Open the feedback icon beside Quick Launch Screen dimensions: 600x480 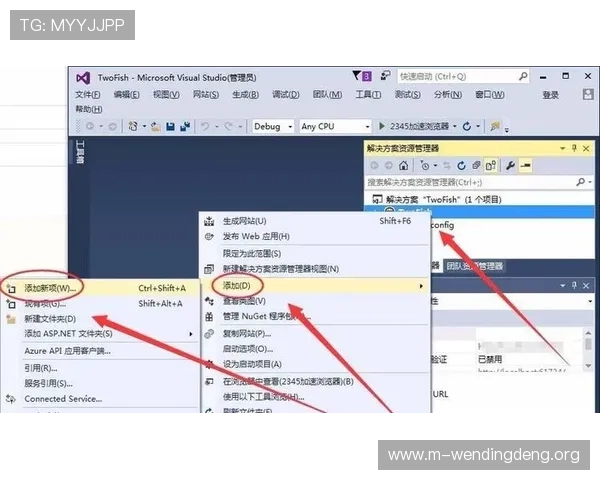coord(385,76)
